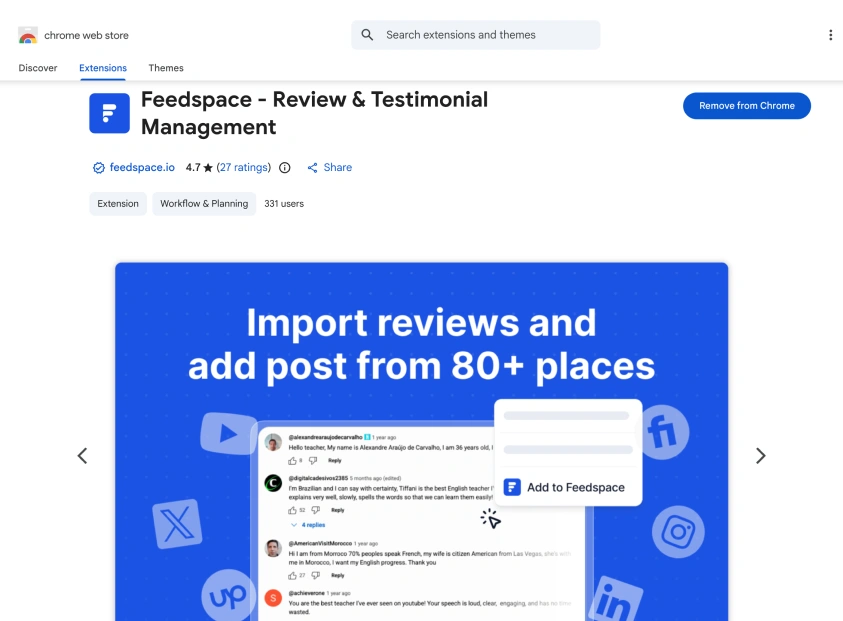The height and width of the screenshot is (621, 843).
Task: Click the Feedspace extension logo icon
Action: pos(109,113)
